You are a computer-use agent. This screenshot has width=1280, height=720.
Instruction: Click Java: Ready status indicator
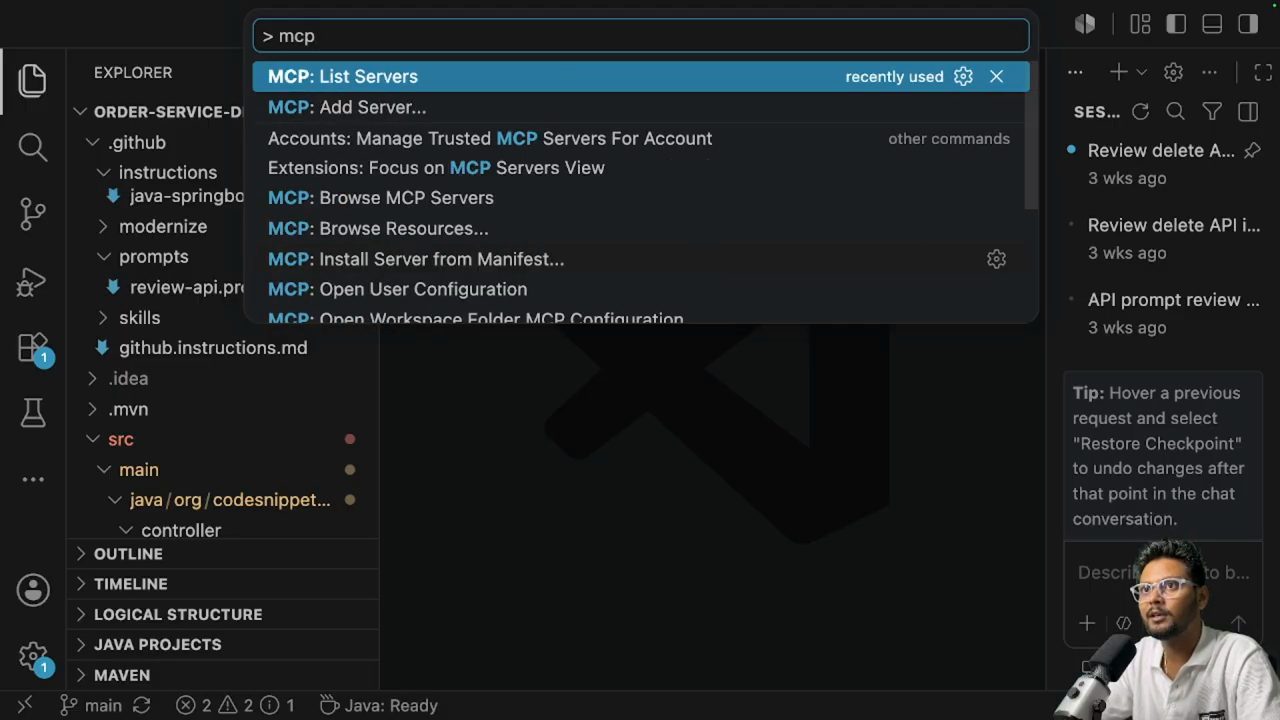[379, 706]
